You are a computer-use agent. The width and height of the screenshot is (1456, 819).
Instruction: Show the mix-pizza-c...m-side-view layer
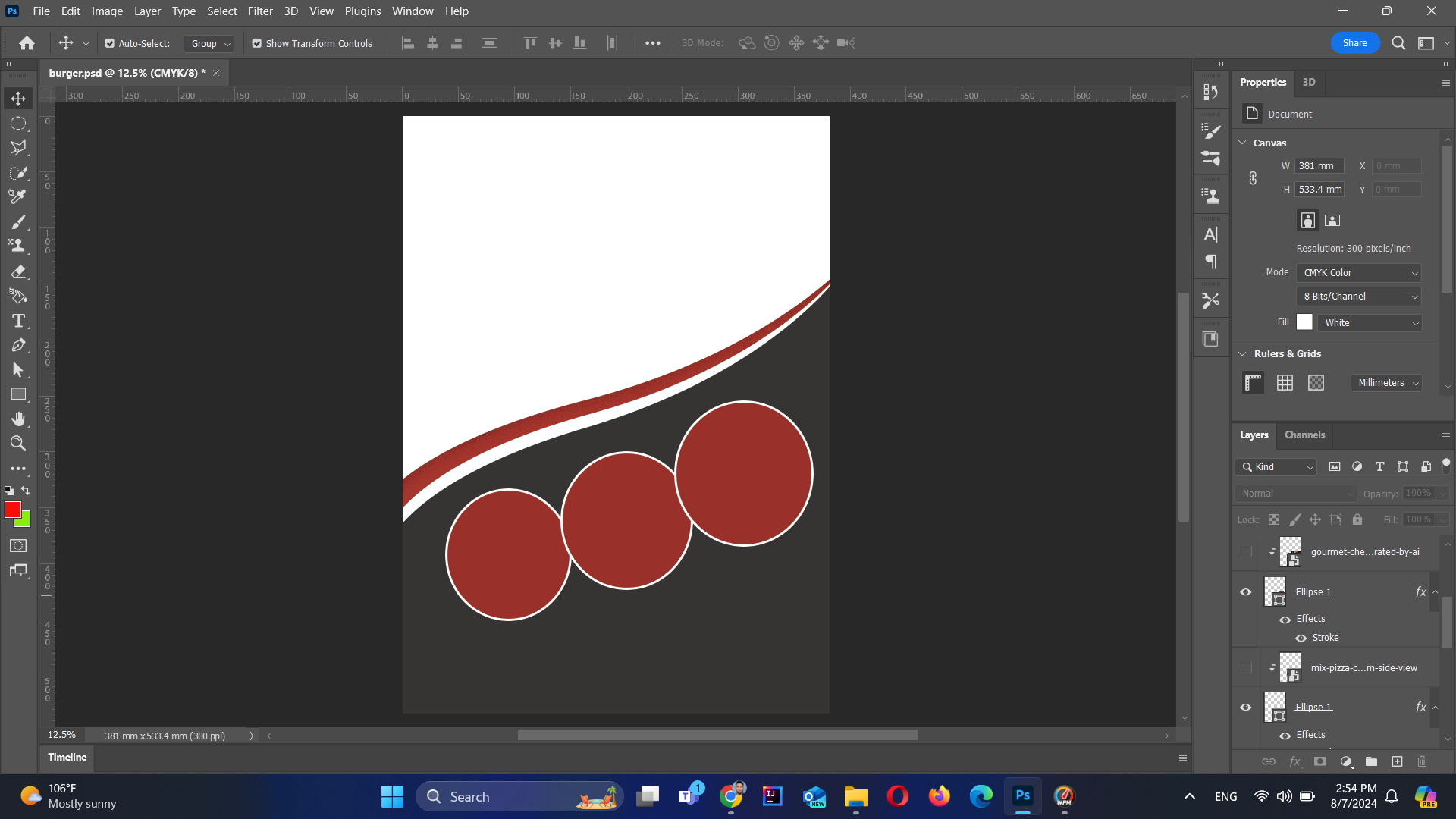[1245, 668]
